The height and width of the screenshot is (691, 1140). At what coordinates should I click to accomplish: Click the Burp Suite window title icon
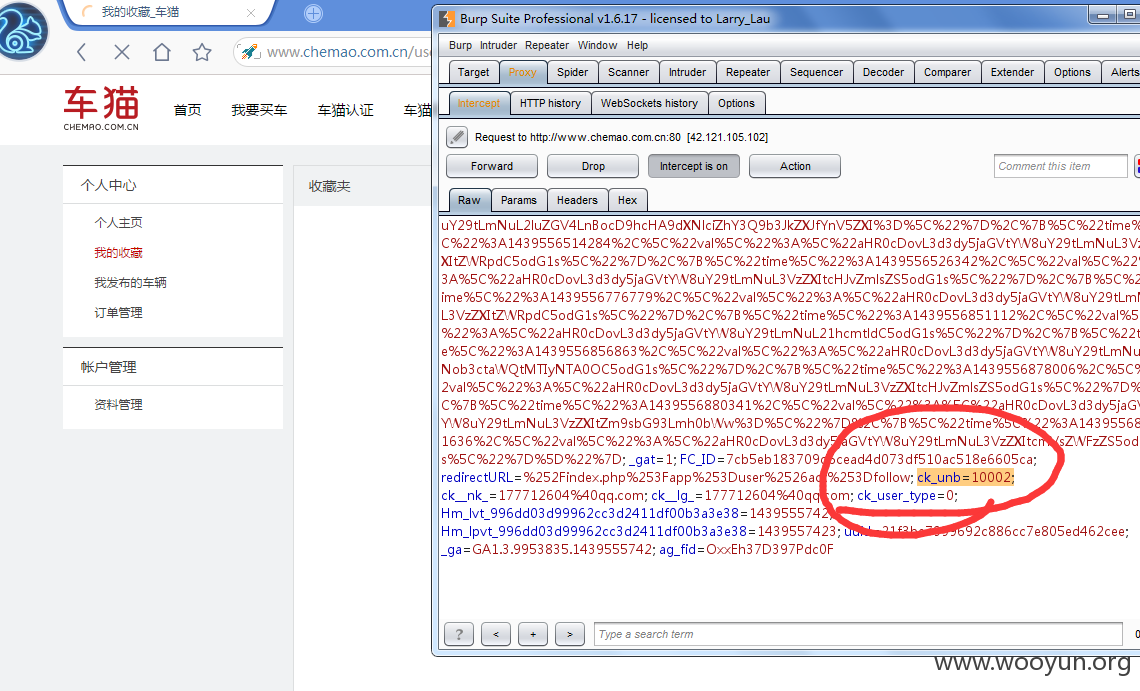(447, 19)
